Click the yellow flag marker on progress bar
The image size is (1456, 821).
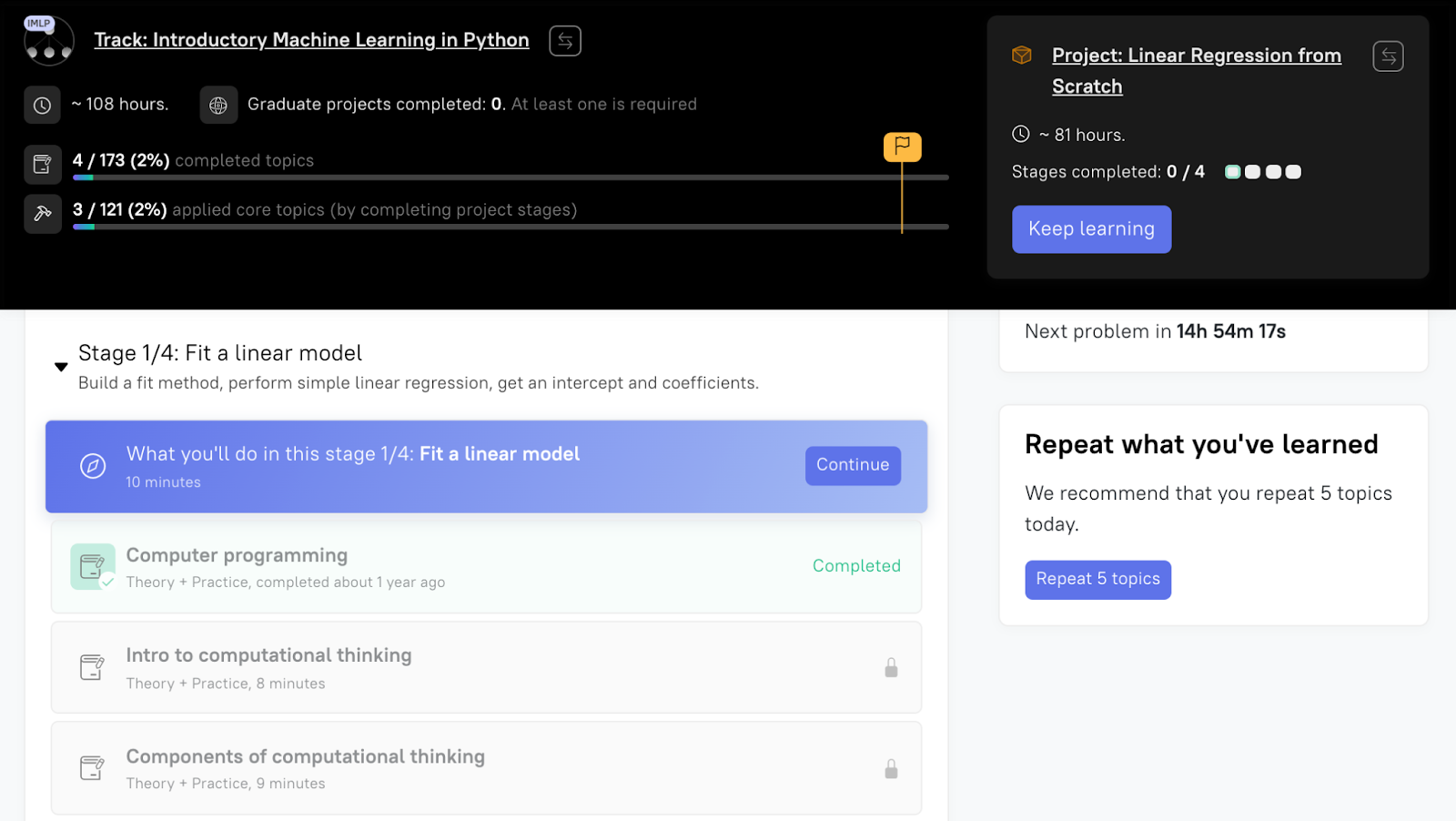point(902,147)
